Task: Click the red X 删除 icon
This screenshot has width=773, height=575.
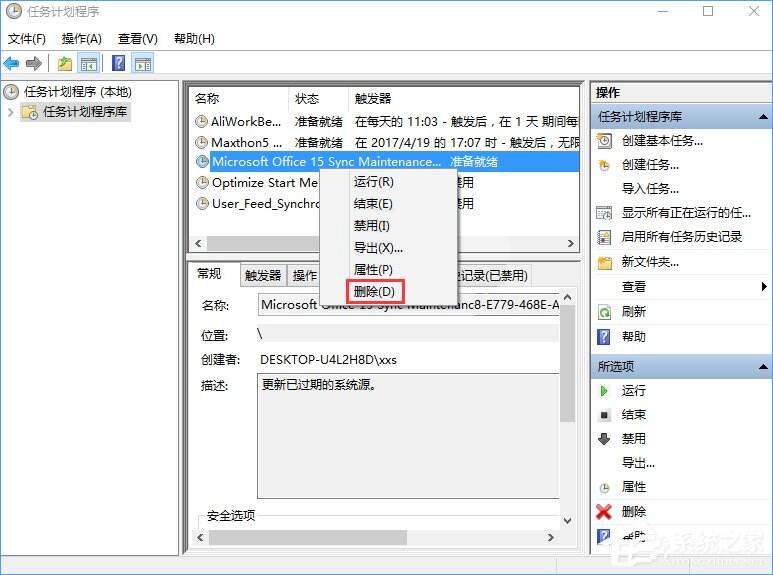Action: click(604, 512)
